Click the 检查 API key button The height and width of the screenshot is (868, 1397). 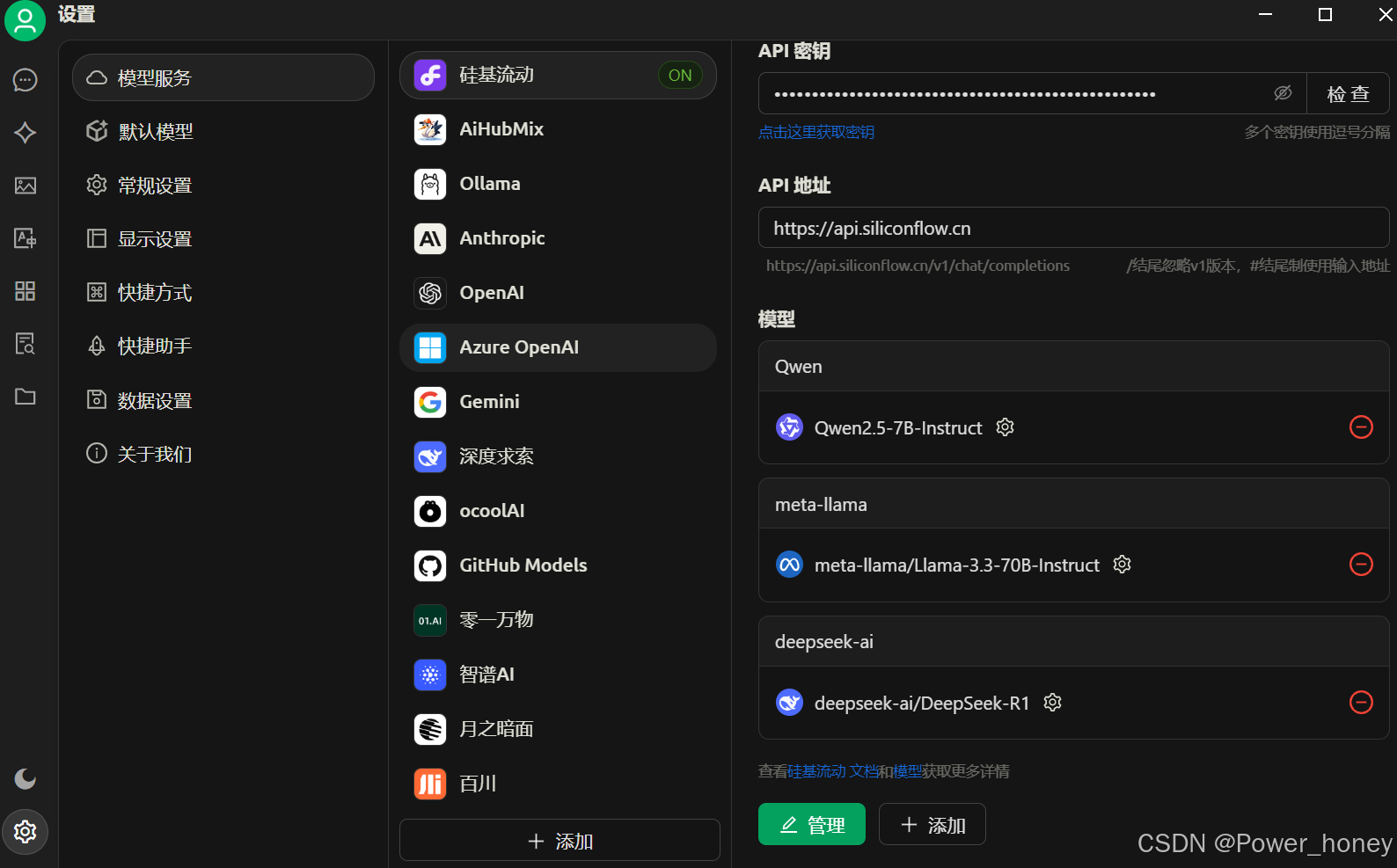[1348, 94]
